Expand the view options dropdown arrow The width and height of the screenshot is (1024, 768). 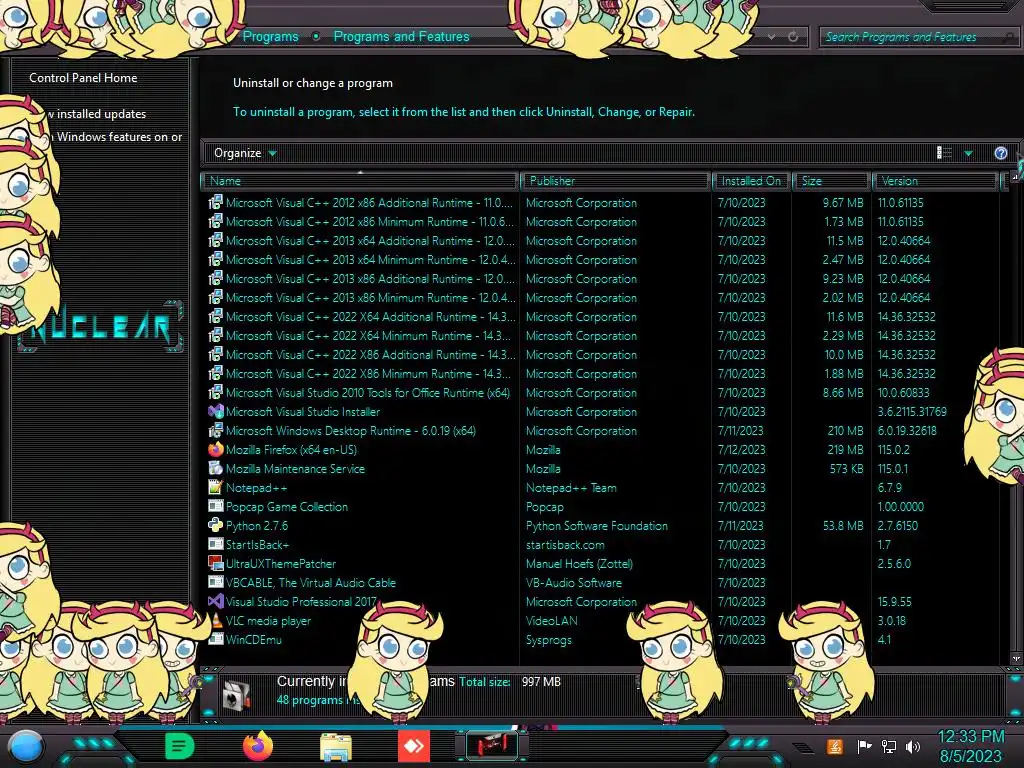(968, 153)
